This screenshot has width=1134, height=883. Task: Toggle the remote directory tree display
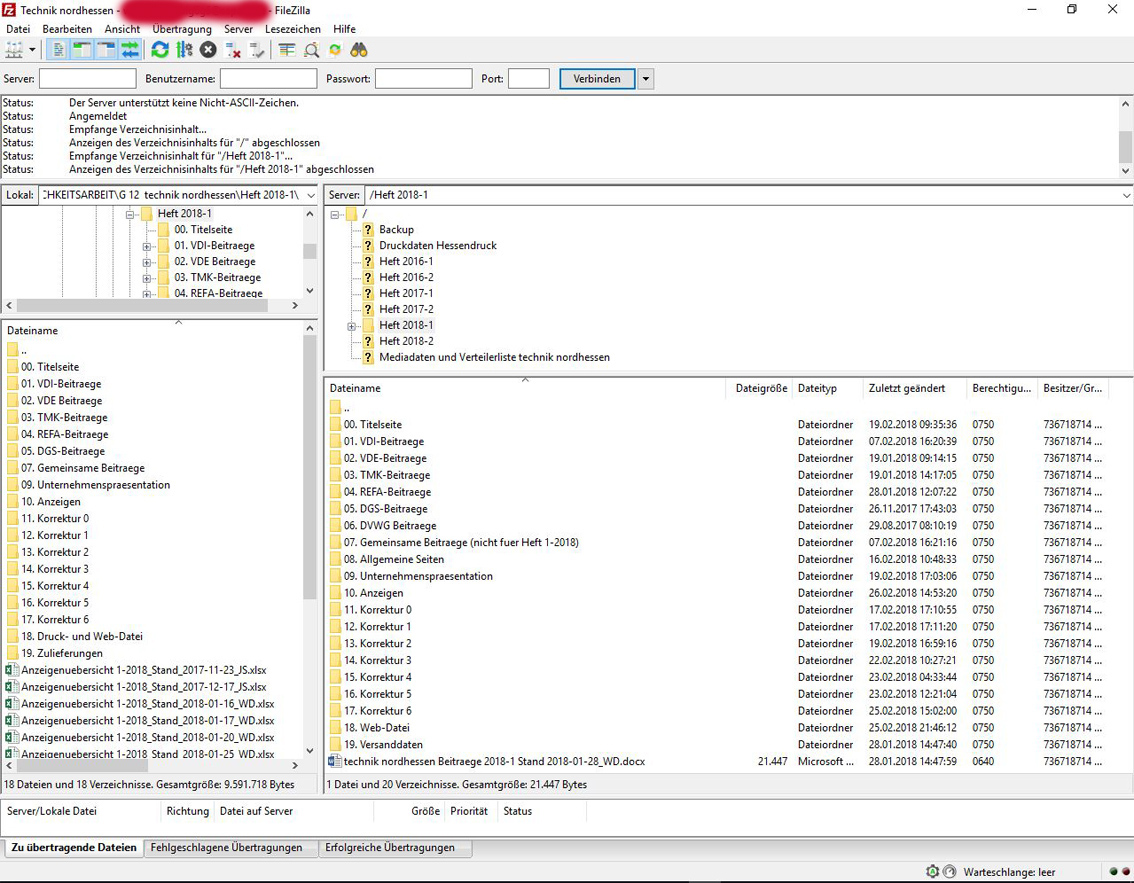[106, 50]
